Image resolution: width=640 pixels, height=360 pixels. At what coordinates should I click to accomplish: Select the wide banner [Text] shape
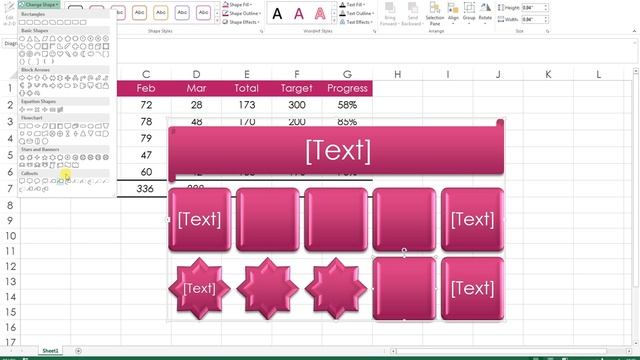(336, 151)
